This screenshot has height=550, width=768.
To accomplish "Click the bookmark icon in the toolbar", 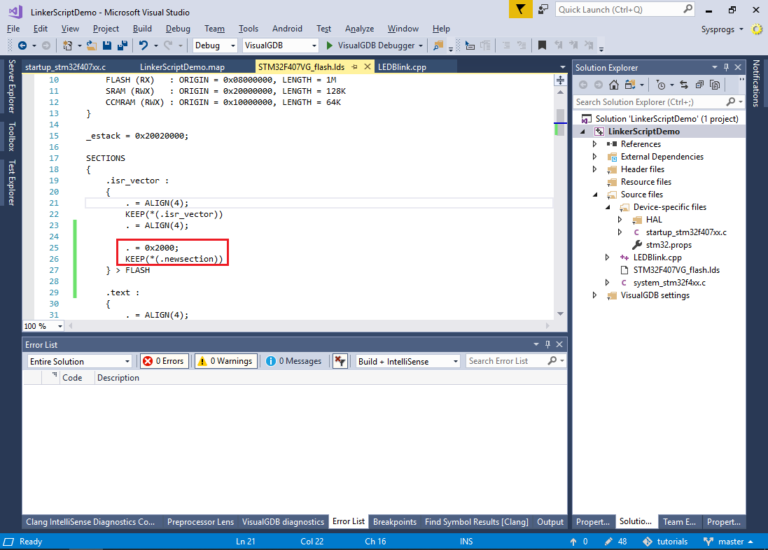I will click(x=542, y=46).
